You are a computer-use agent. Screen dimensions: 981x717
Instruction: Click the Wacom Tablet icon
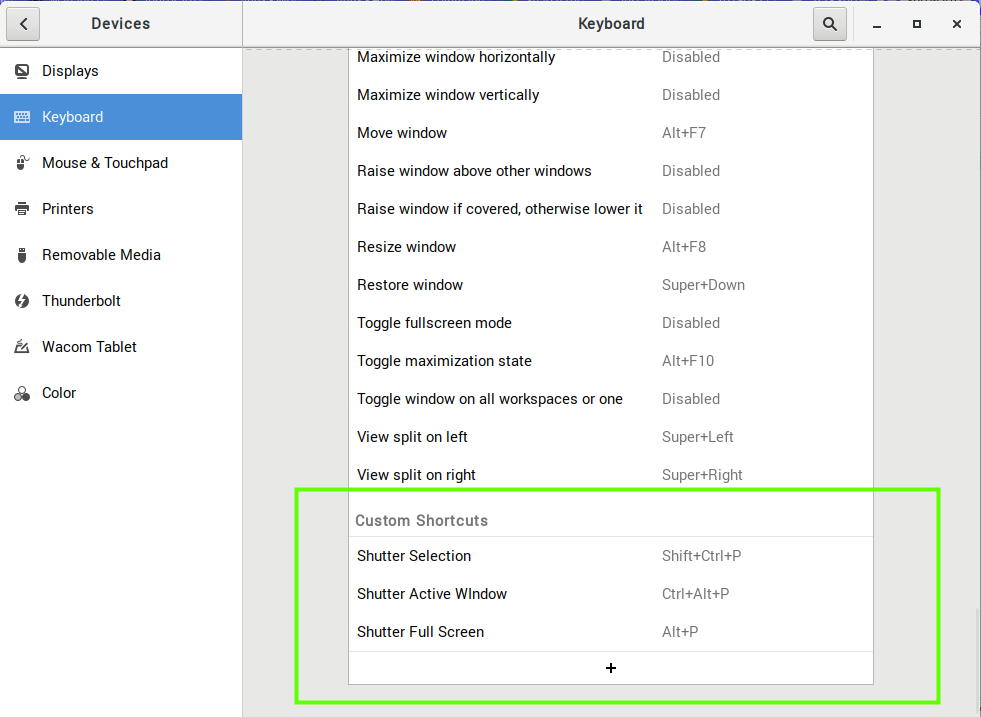click(22, 347)
